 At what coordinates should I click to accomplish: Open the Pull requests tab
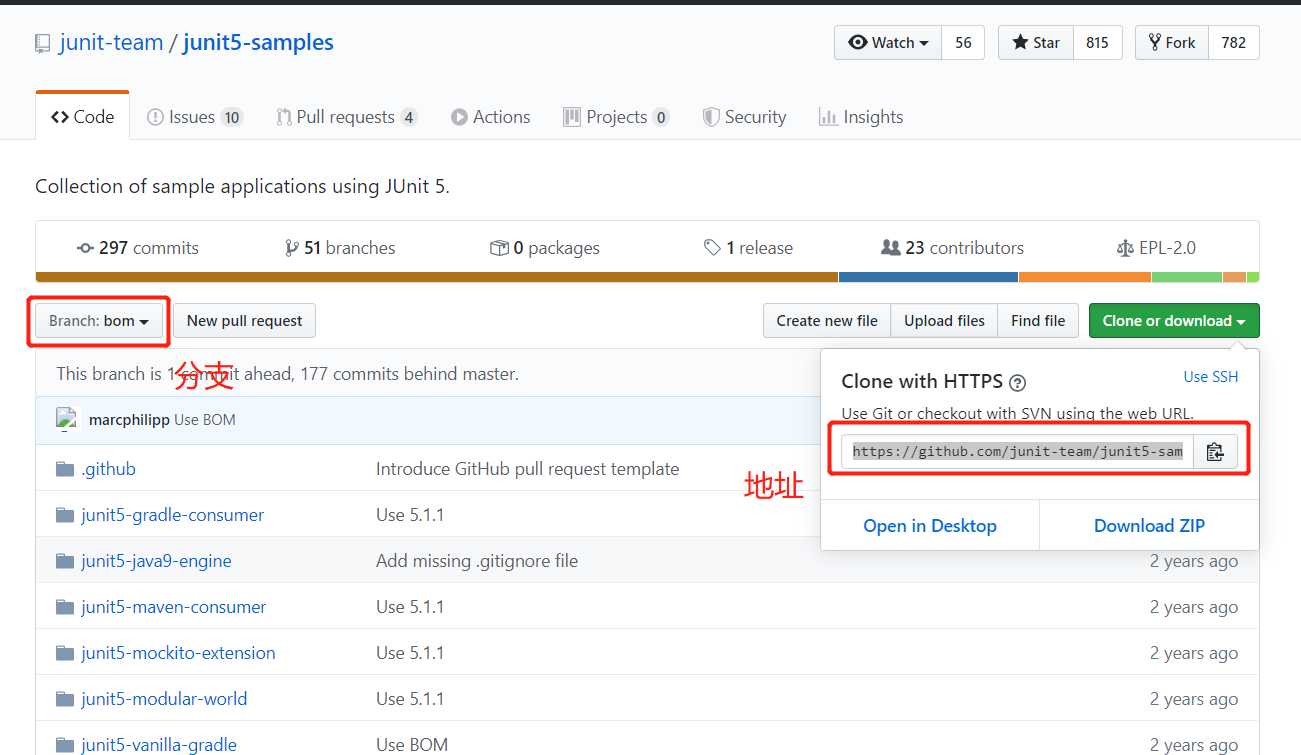pos(346,117)
